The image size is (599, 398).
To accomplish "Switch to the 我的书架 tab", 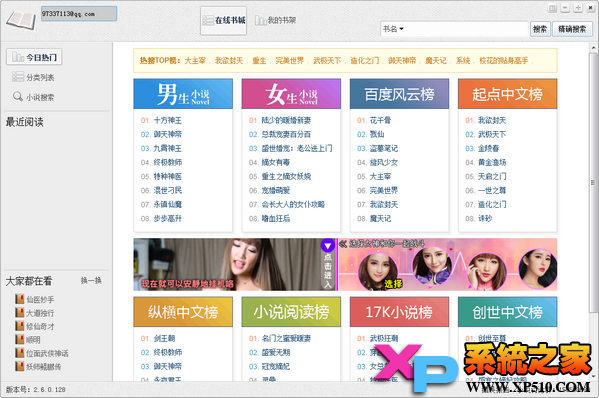I will pos(275,20).
